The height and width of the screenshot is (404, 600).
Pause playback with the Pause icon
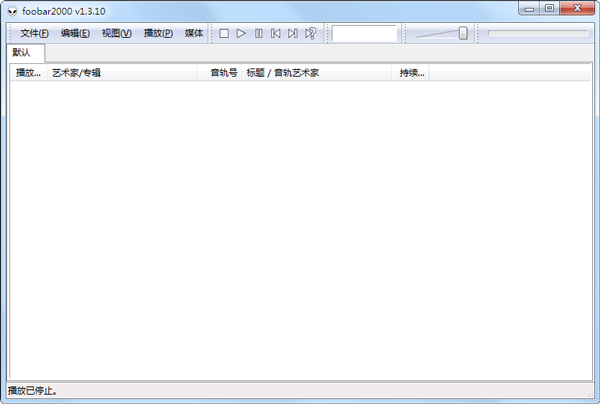point(259,34)
